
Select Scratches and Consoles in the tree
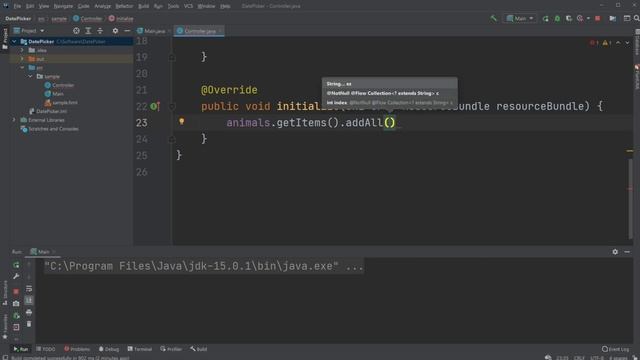click(49, 129)
